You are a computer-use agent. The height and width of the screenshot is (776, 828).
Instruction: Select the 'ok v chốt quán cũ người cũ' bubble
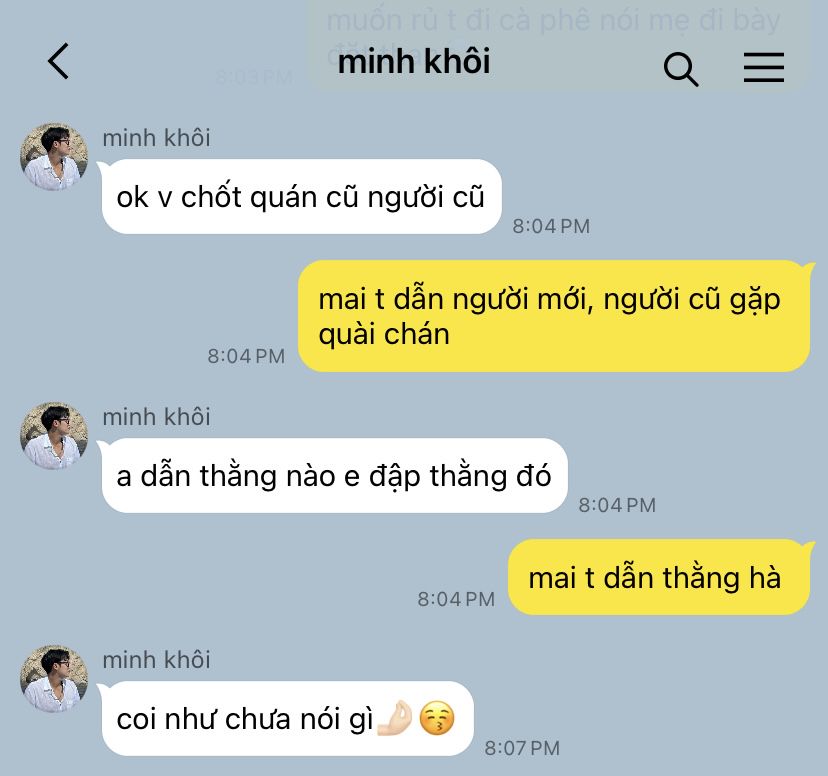[301, 196]
